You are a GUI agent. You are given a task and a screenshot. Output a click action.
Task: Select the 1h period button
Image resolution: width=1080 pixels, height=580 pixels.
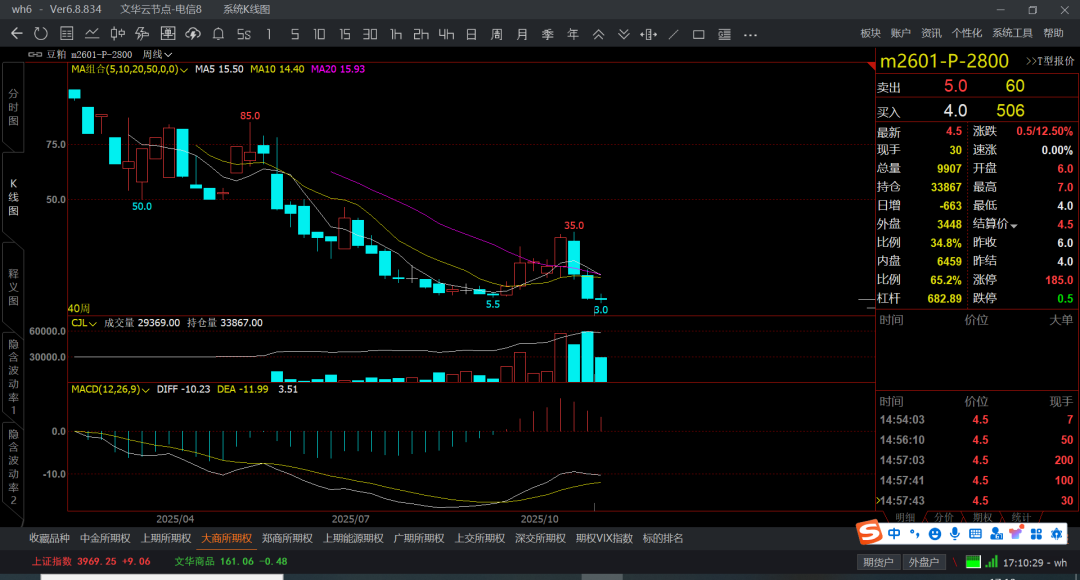[396, 34]
